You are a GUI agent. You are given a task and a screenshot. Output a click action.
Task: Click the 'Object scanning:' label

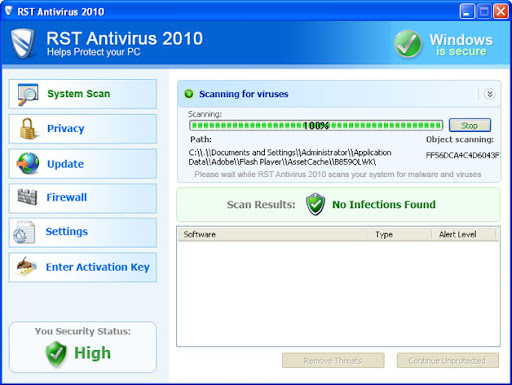point(460,139)
